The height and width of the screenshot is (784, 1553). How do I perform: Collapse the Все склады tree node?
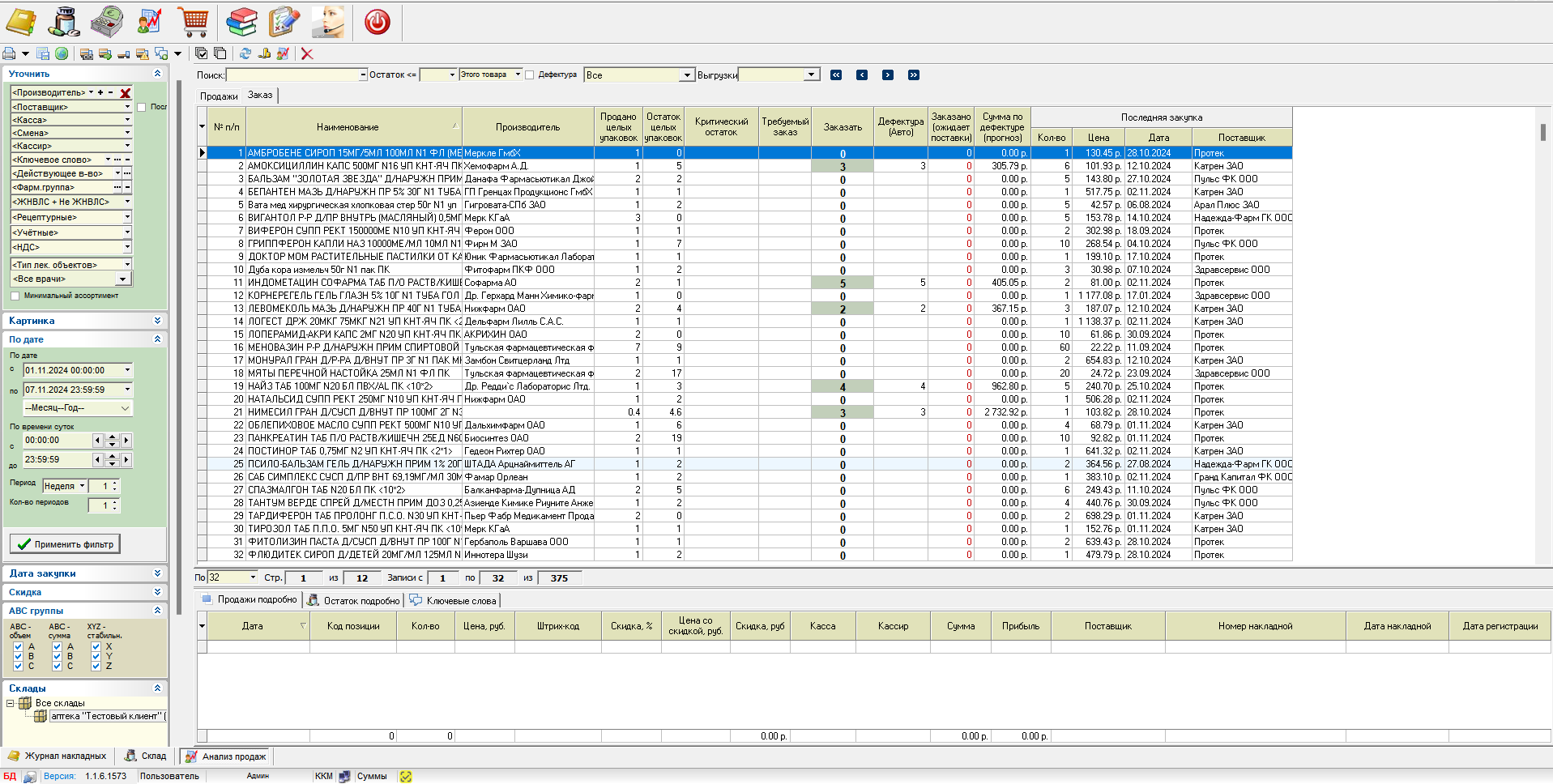tap(11, 703)
